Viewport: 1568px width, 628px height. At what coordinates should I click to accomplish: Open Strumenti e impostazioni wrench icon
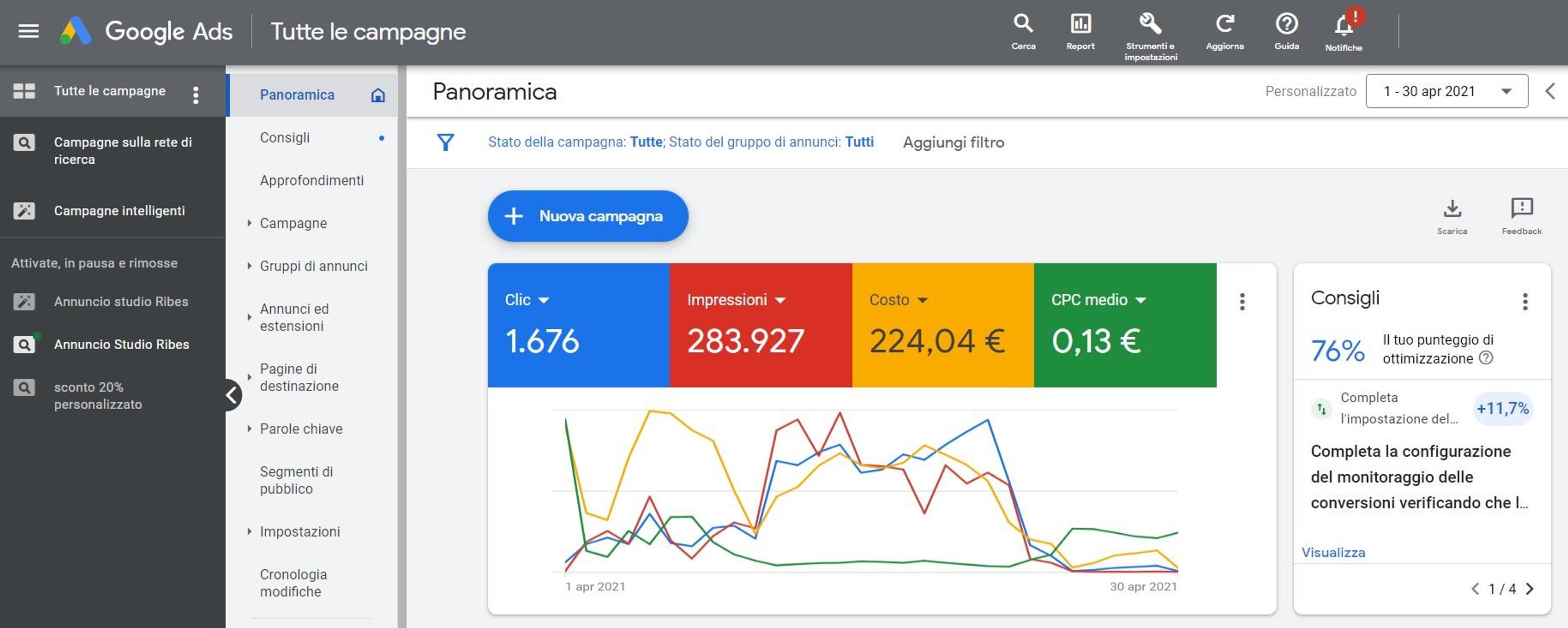click(1150, 24)
